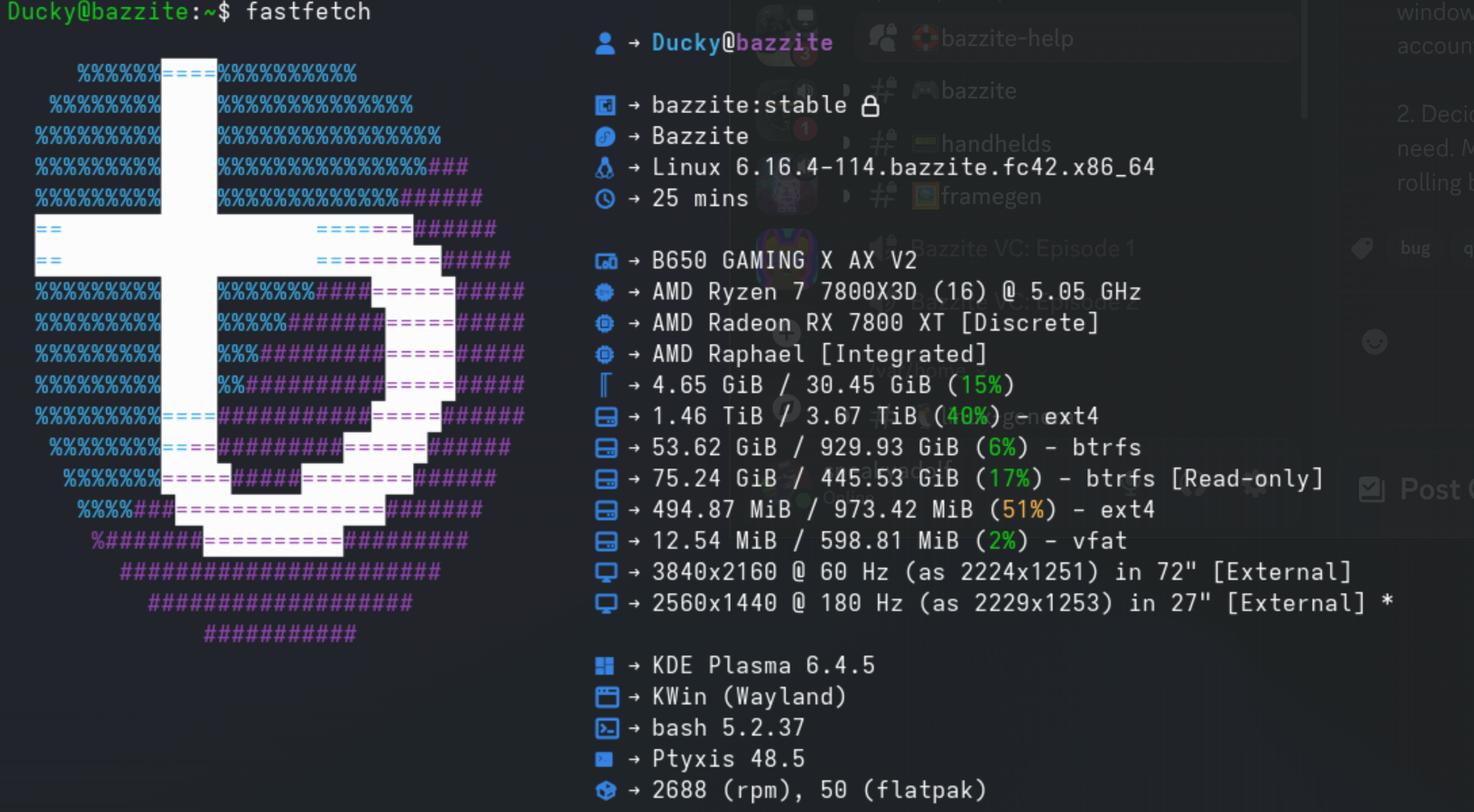Click the image icon next to bazzite:stable
Screen dimensions: 1474x812
(605, 105)
